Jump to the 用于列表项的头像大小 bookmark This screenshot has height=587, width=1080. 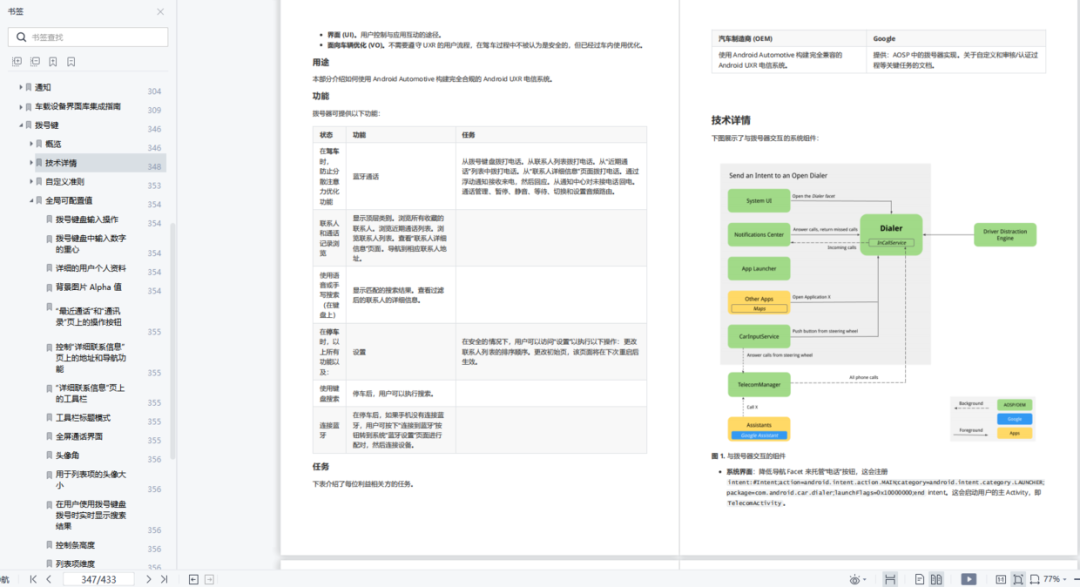tap(91, 480)
